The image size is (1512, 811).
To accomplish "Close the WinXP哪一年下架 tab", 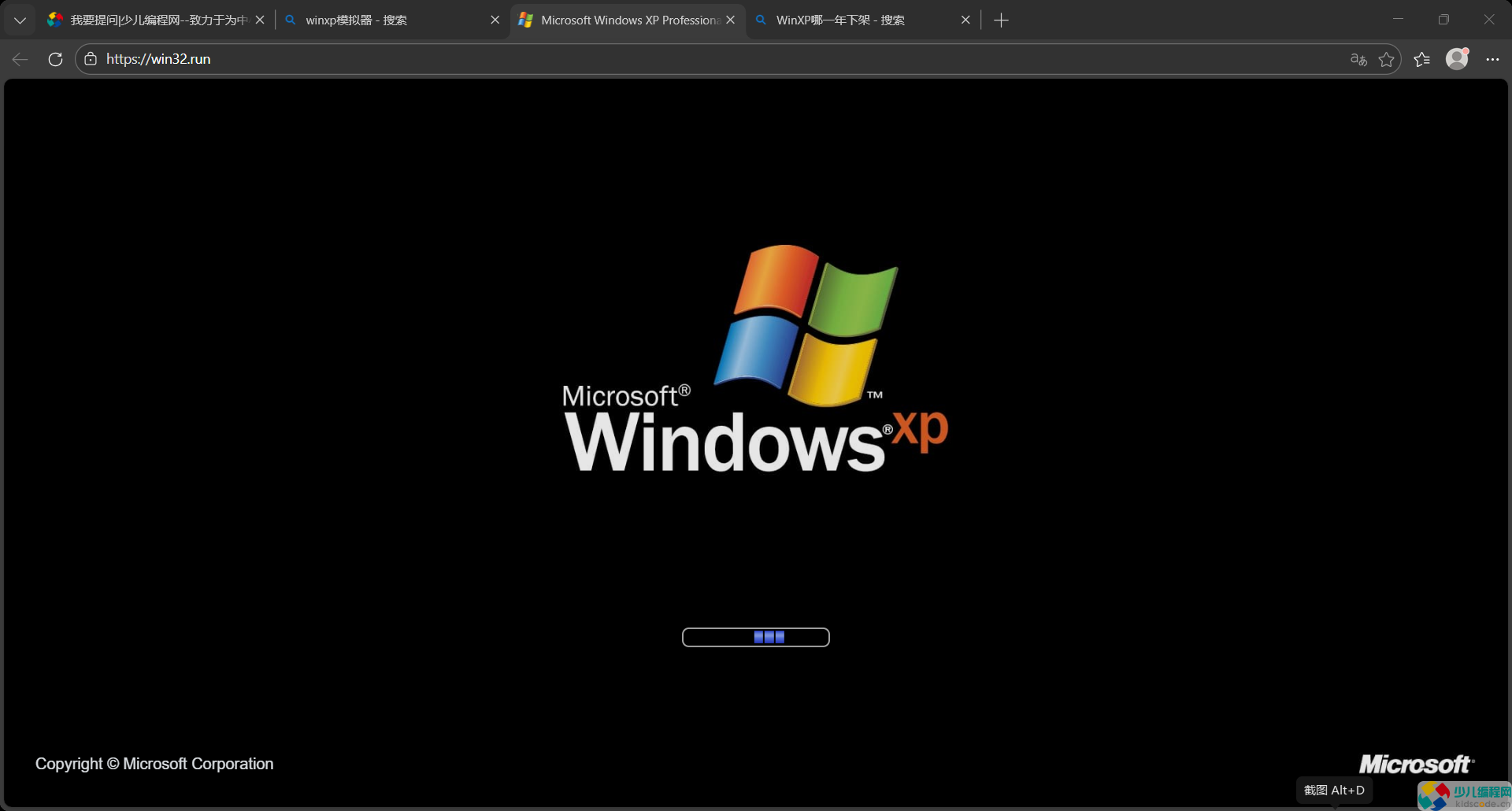I will [x=965, y=20].
